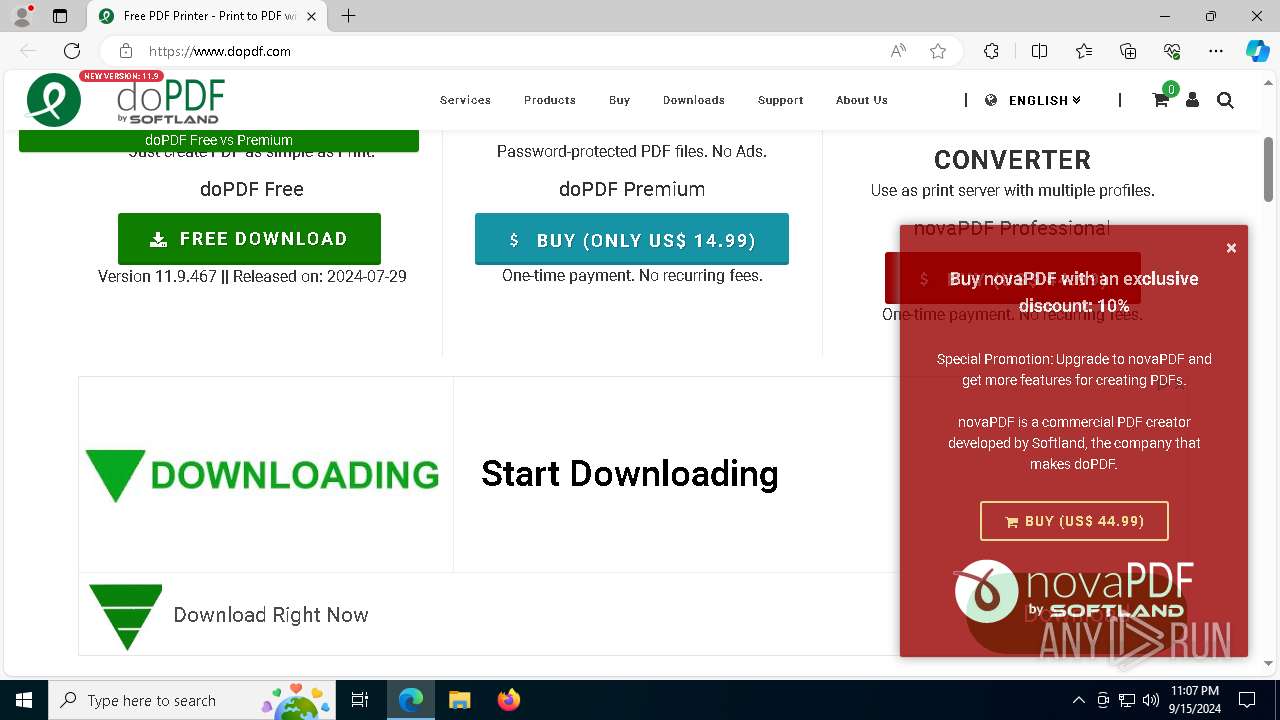
Task: Click the FREE DOWNLOAD button
Action: [x=249, y=239]
